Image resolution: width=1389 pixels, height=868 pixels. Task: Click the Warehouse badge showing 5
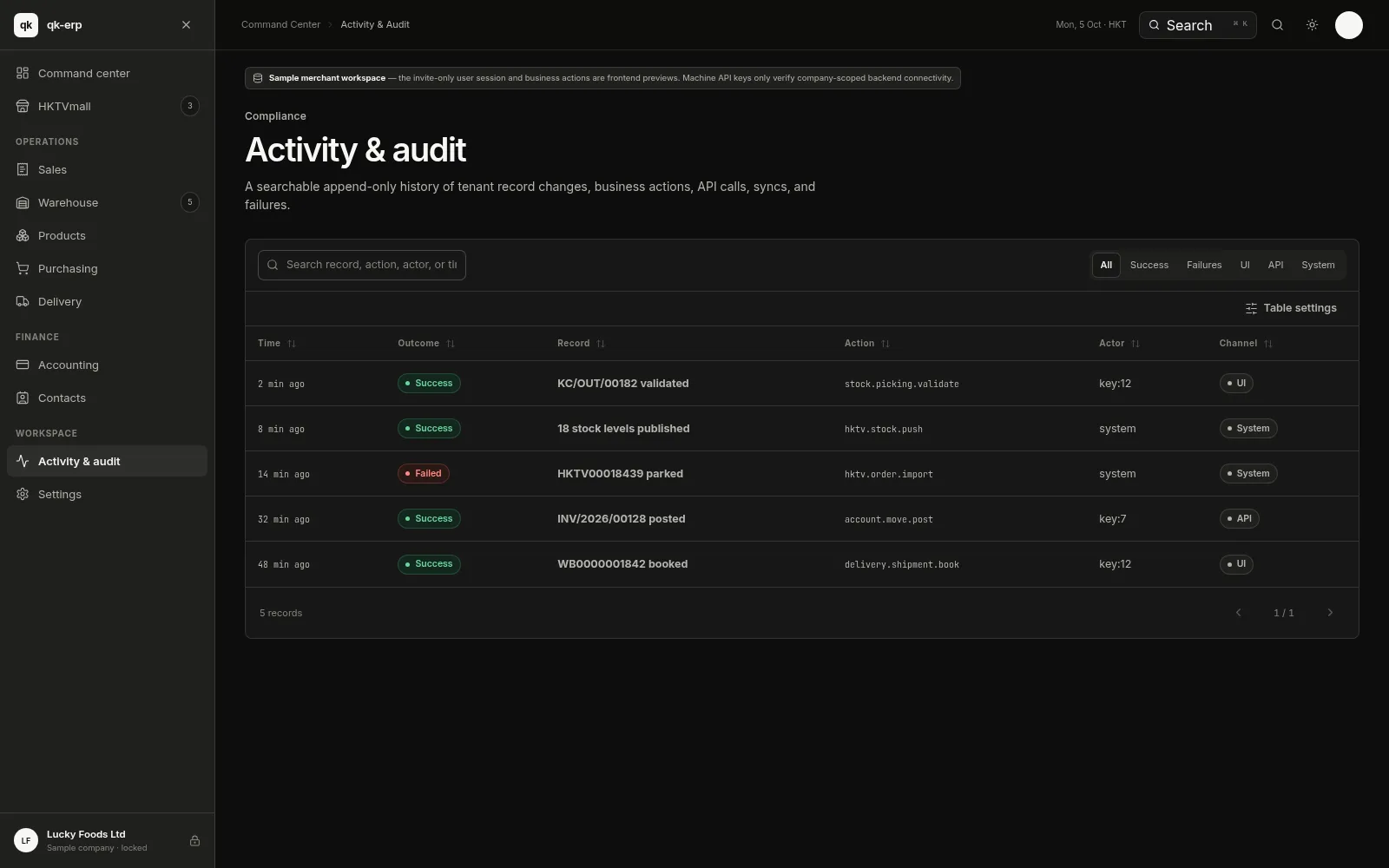tap(190, 202)
